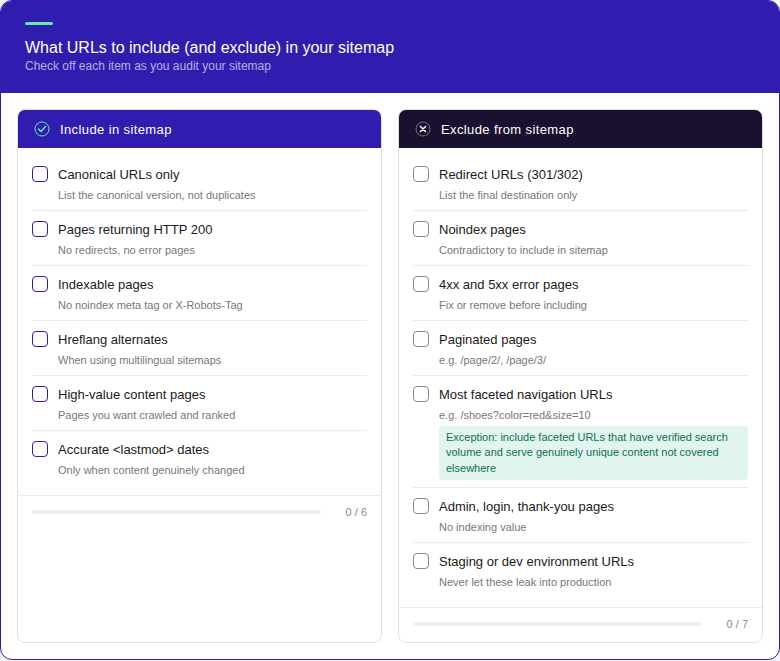Click the text No indexing value
The width and height of the screenshot is (780, 661).
point(483,527)
